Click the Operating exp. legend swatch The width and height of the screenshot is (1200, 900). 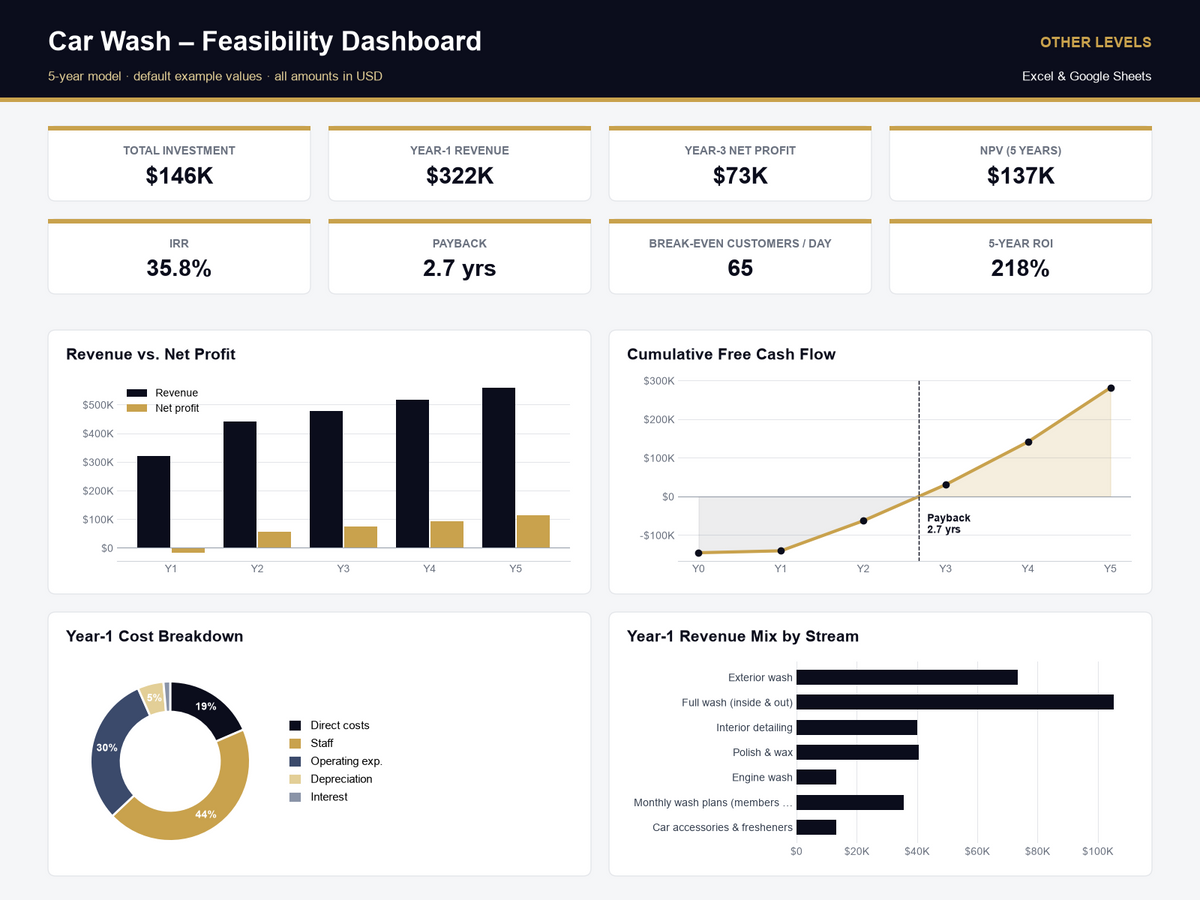pos(295,761)
